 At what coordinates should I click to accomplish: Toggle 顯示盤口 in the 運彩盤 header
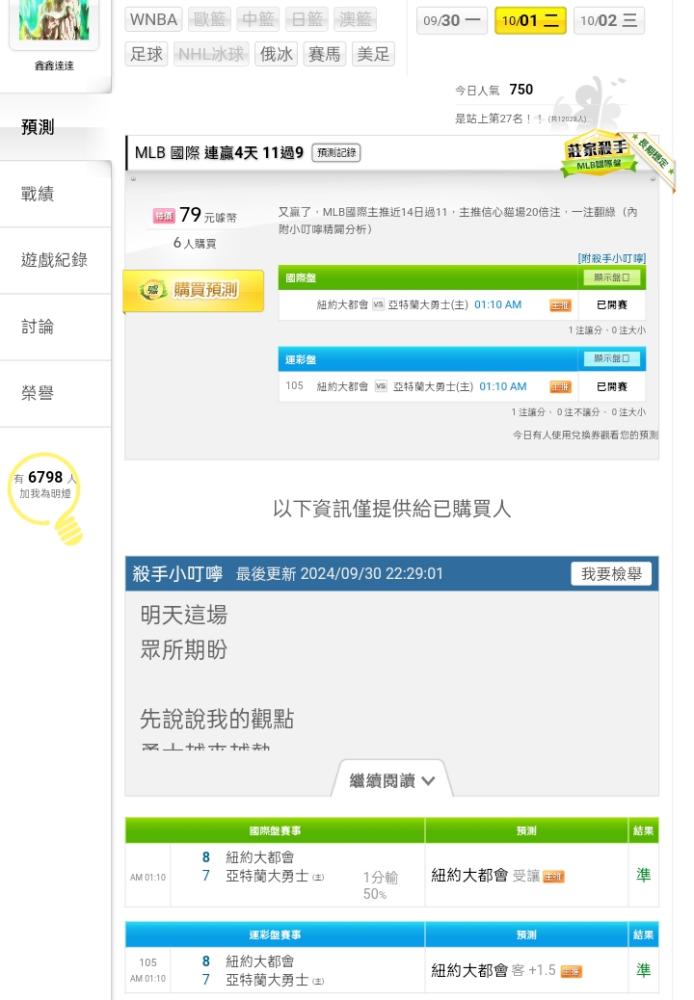(x=612, y=359)
